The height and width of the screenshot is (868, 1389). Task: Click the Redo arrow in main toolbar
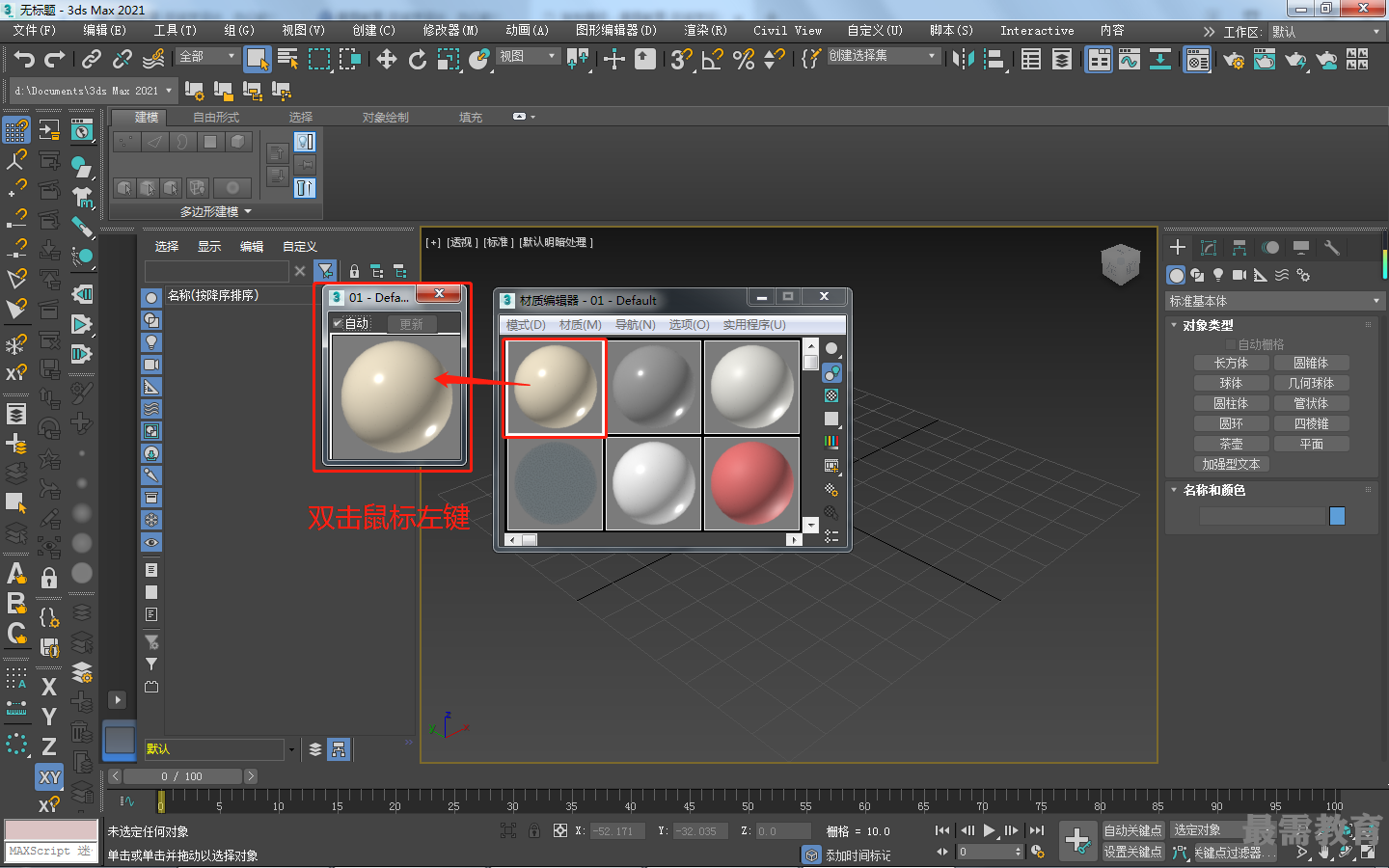(x=55, y=59)
